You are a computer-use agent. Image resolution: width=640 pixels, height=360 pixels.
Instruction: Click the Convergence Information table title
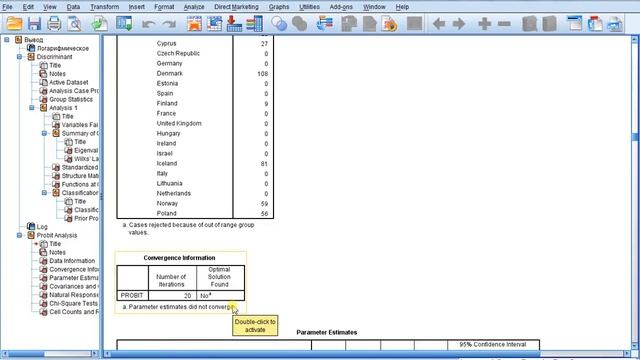coord(179,258)
